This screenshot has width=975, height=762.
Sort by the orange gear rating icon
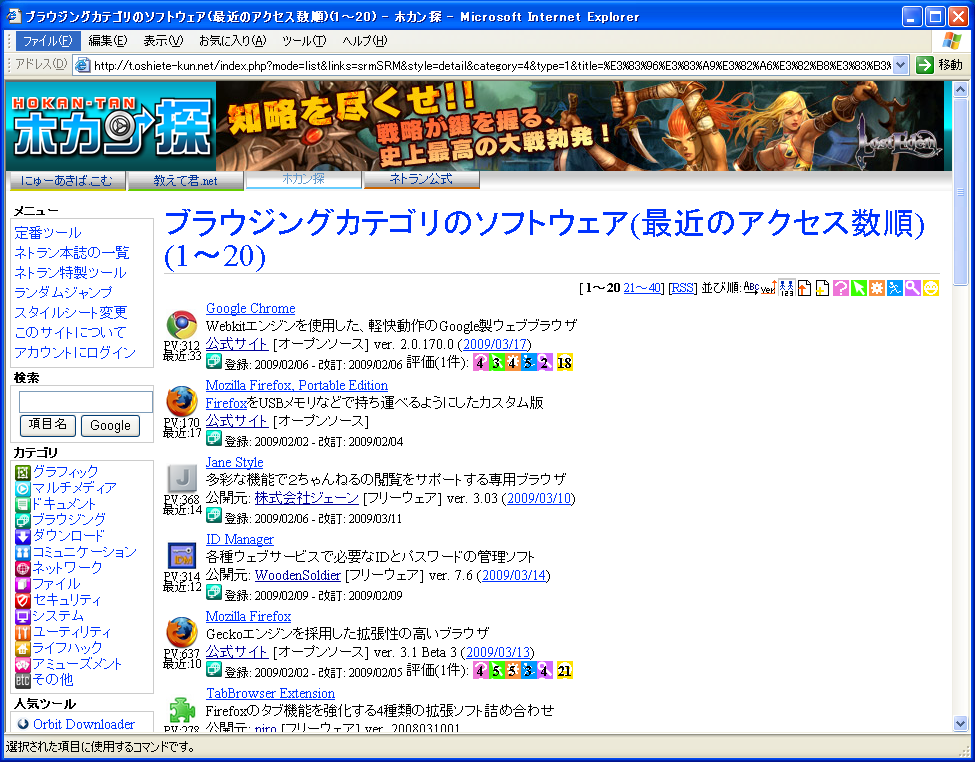pyautogui.click(x=877, y=288)
